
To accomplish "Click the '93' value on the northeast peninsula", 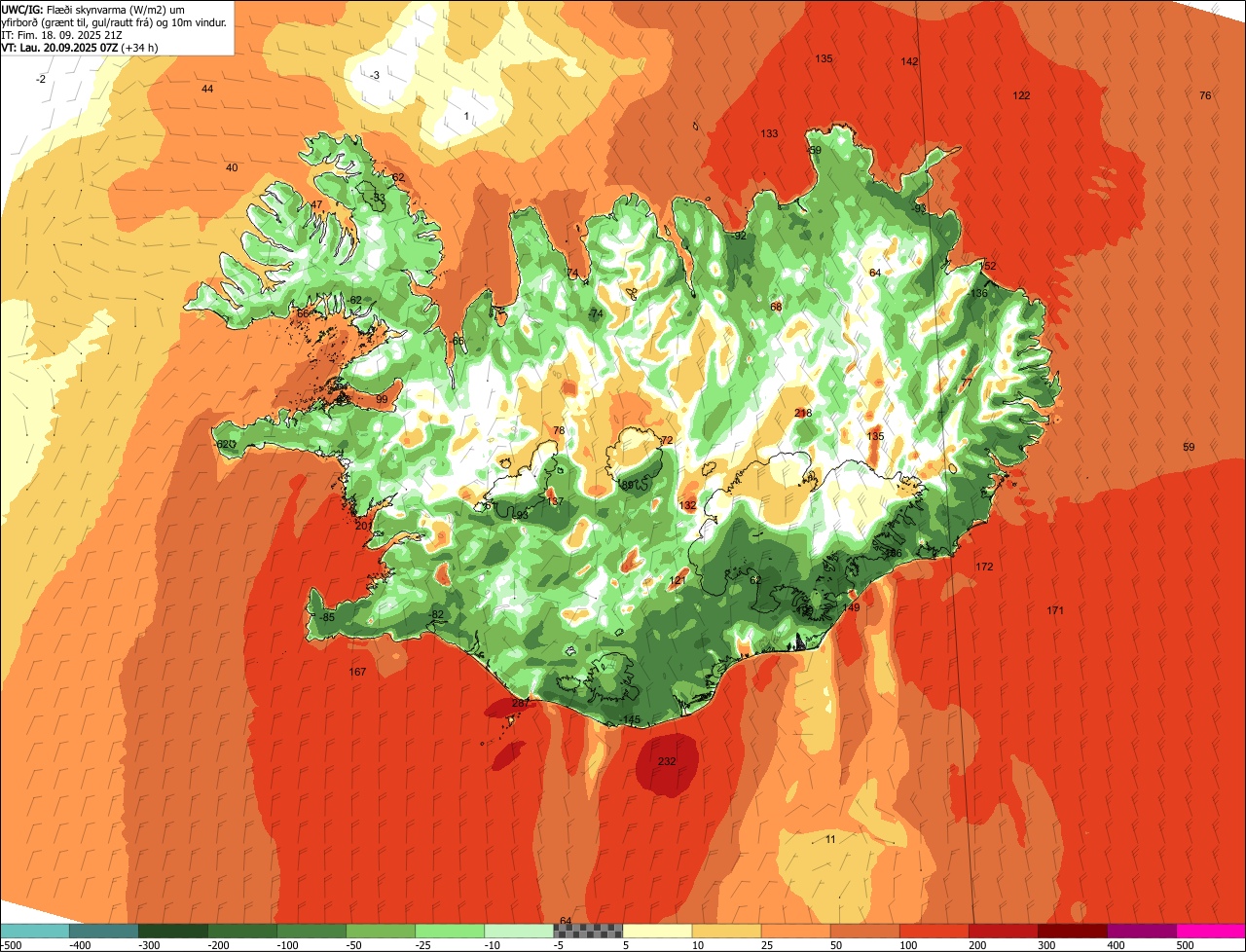I will tap(920, 208).
